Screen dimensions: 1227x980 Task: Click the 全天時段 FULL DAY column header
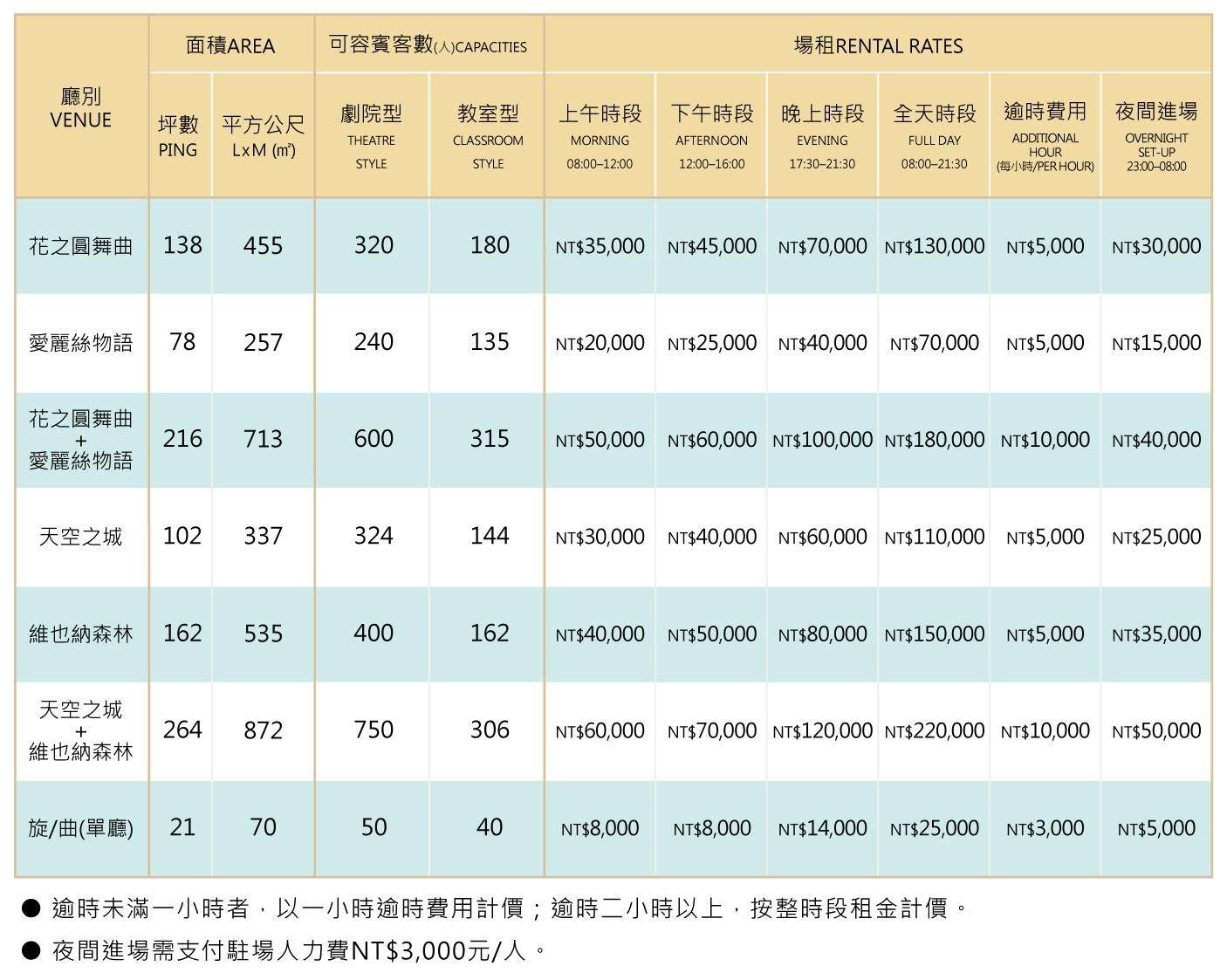[x=934, y=135]
